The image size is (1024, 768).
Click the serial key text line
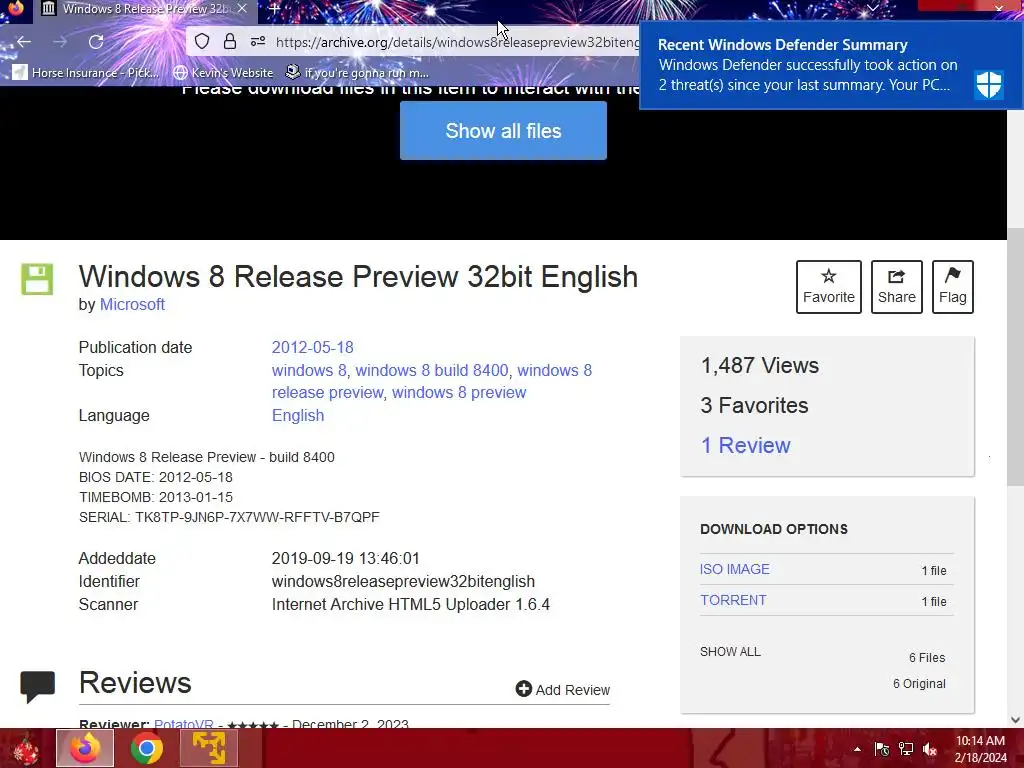click(229, 517)
